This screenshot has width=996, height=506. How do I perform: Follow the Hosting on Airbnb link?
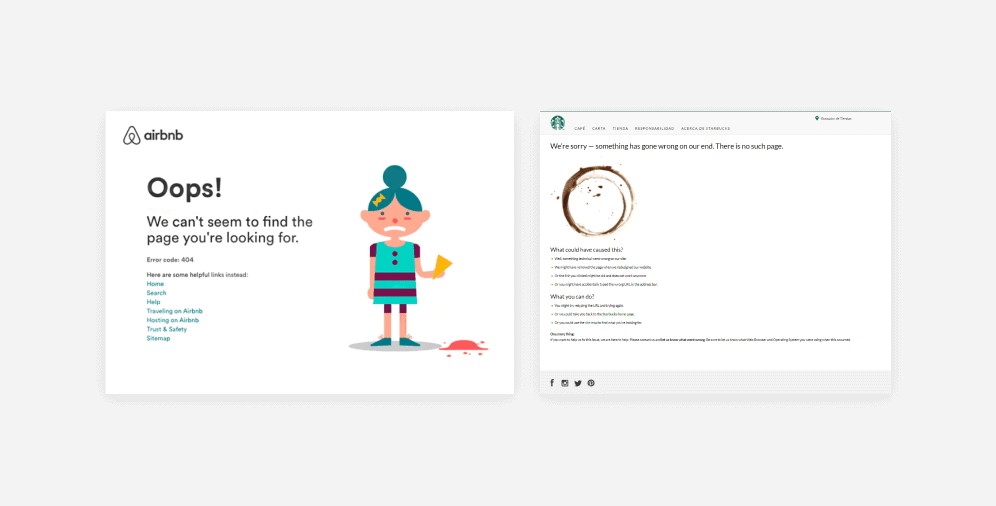(173, 320)
